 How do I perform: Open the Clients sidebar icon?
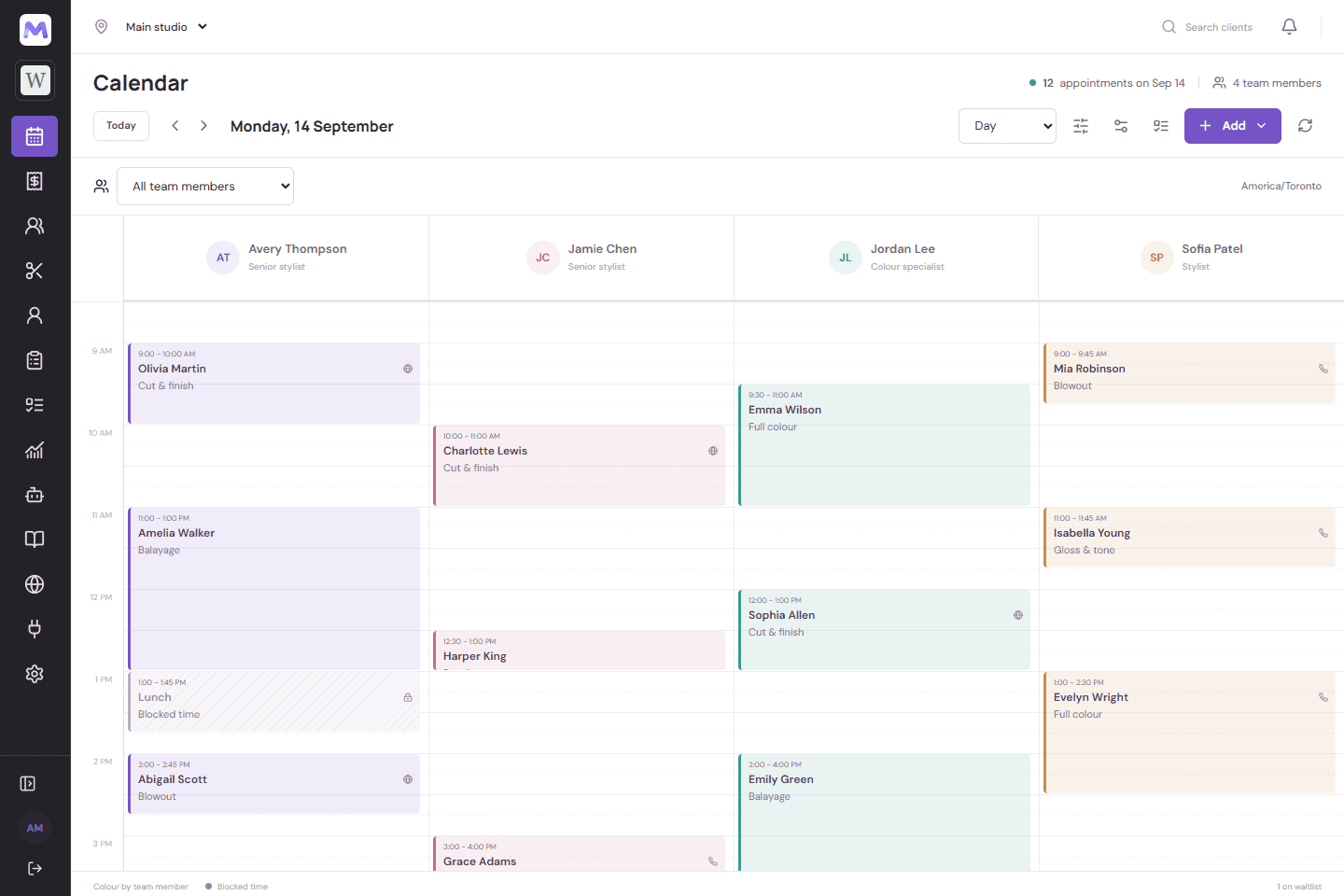point(35,226)
